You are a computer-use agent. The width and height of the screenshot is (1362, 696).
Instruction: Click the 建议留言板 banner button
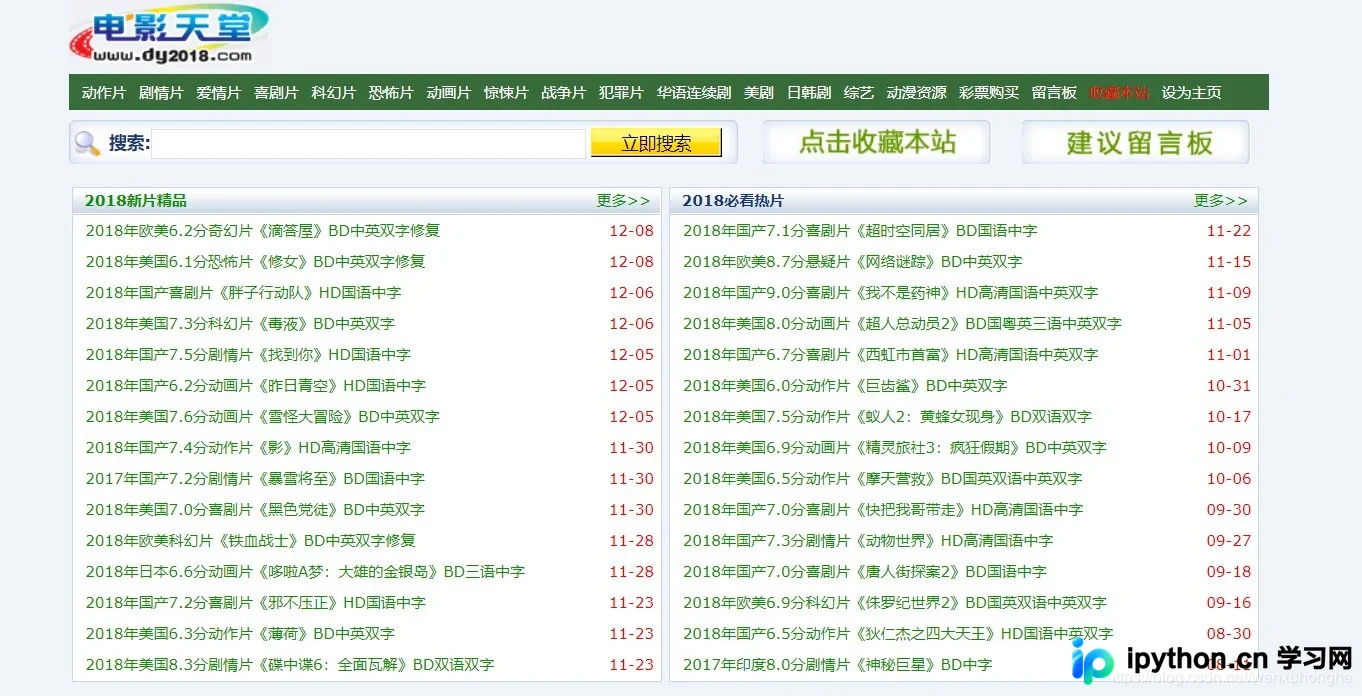(x=1136, y=142)
